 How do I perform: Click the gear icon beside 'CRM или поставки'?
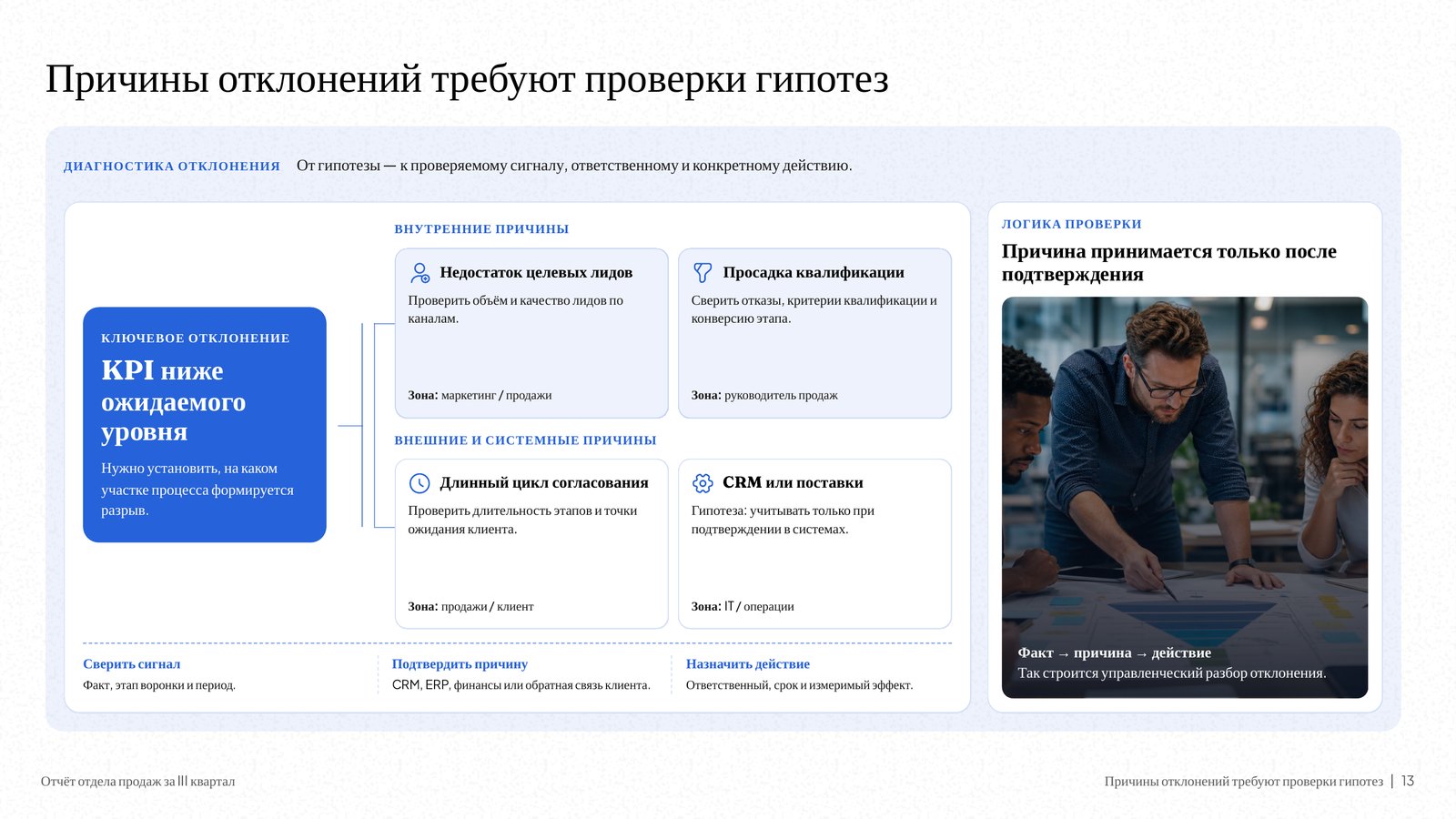tap(703, 482)
